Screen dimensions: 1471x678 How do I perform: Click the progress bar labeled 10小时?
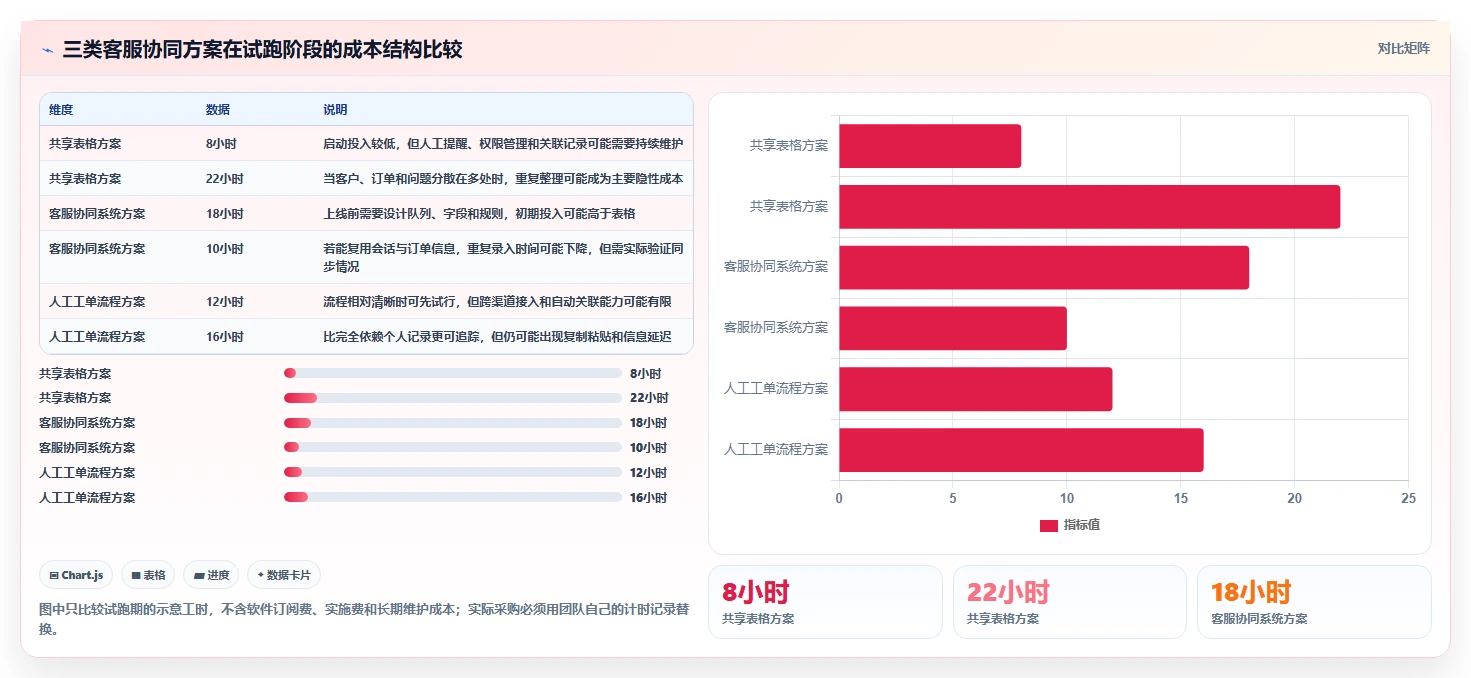453,447
